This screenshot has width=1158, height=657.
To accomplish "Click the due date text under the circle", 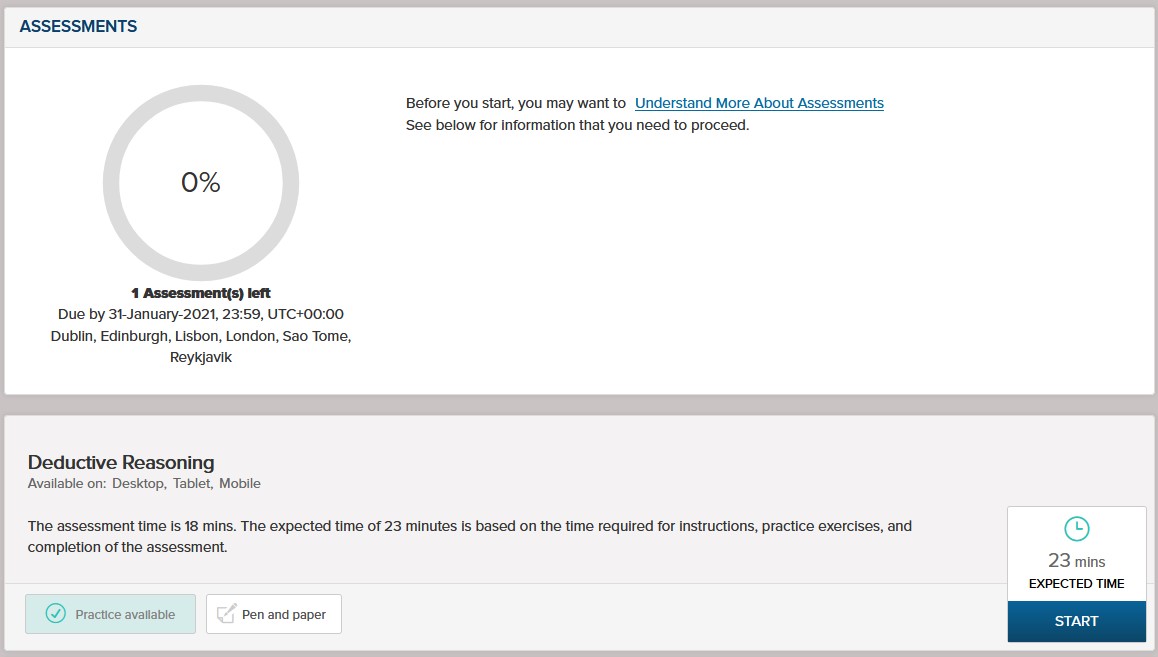I will (200, 313).
